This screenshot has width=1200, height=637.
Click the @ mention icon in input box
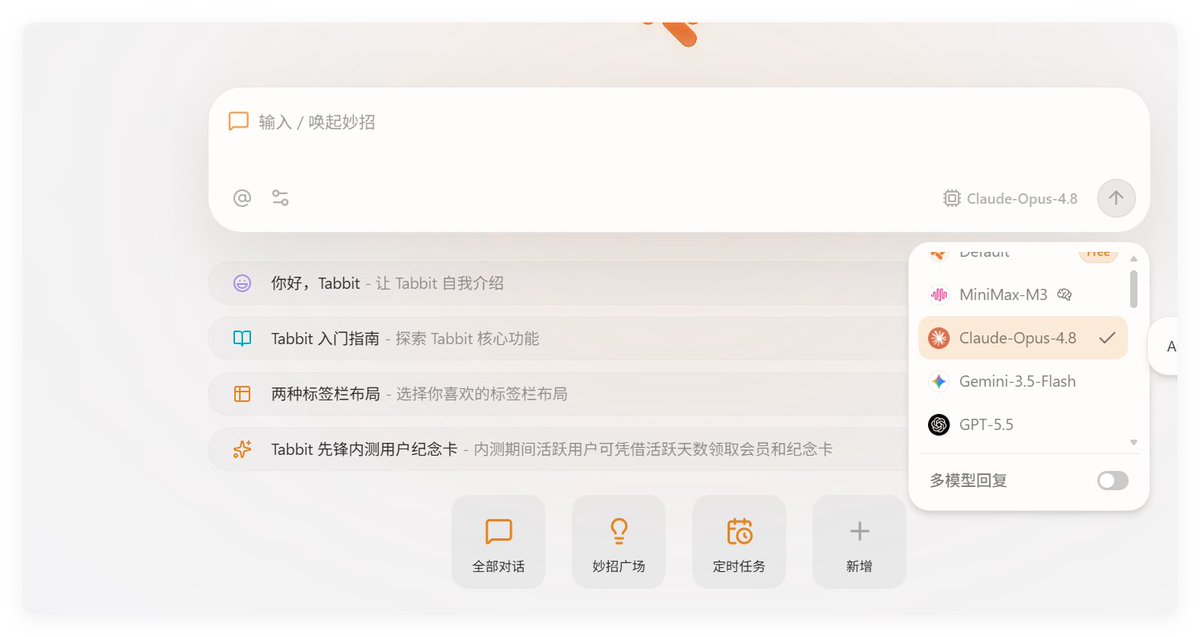(242, 198)
